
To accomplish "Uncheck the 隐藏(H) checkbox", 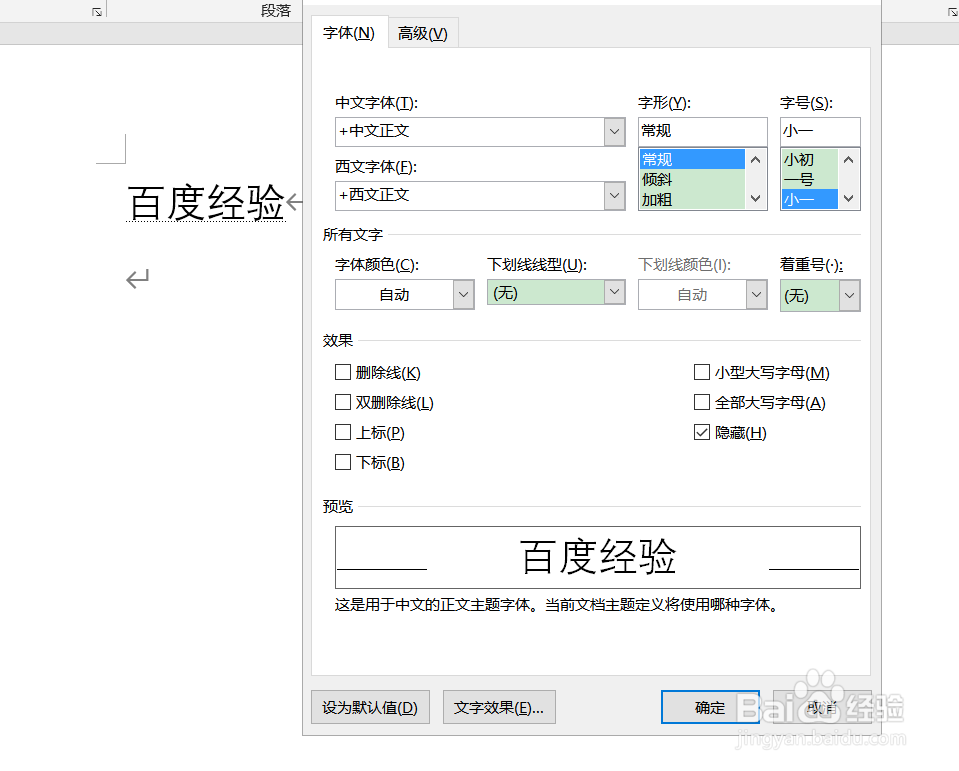I will pos(702,432).
